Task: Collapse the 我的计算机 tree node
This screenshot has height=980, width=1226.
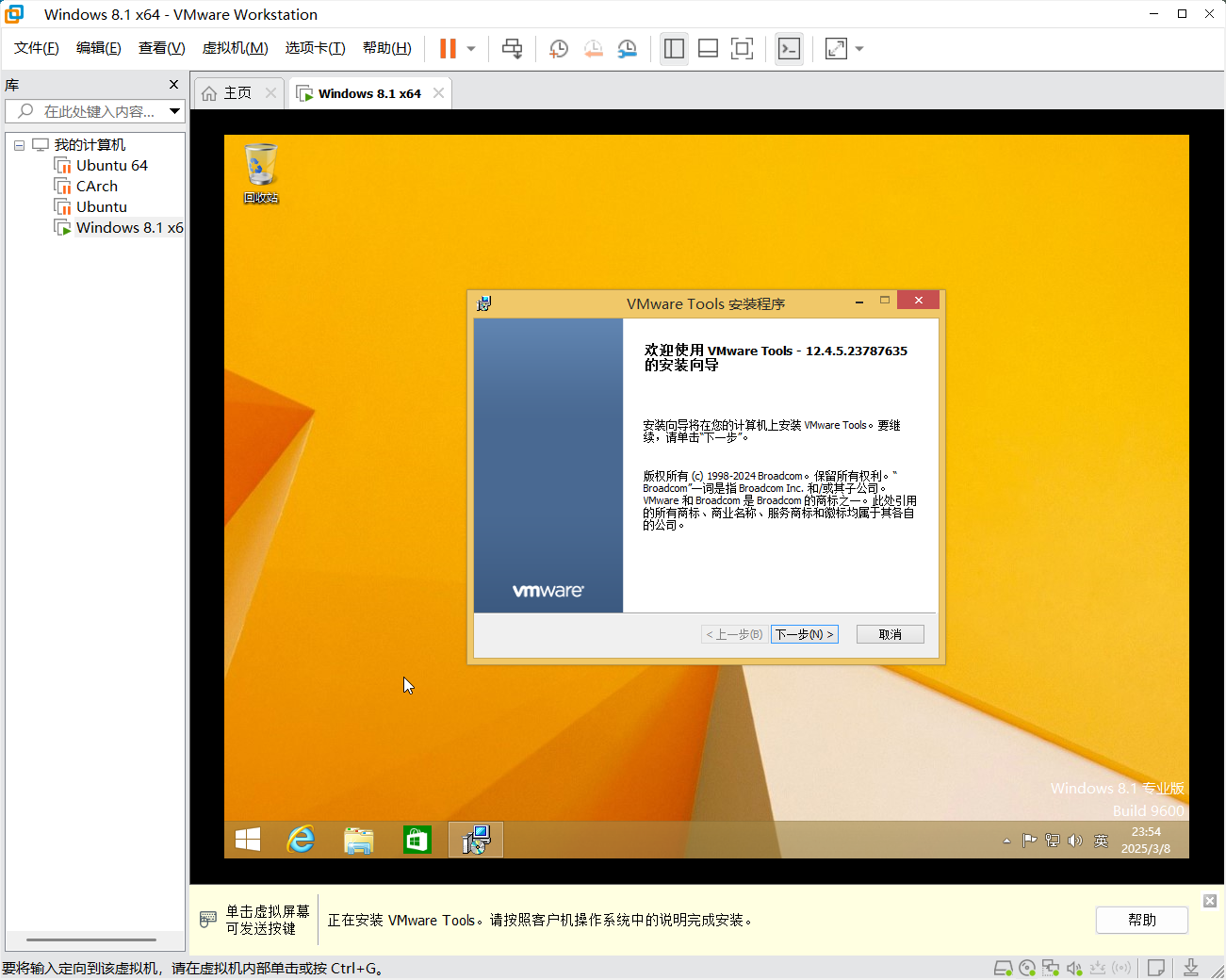Action: coord(19,145)
